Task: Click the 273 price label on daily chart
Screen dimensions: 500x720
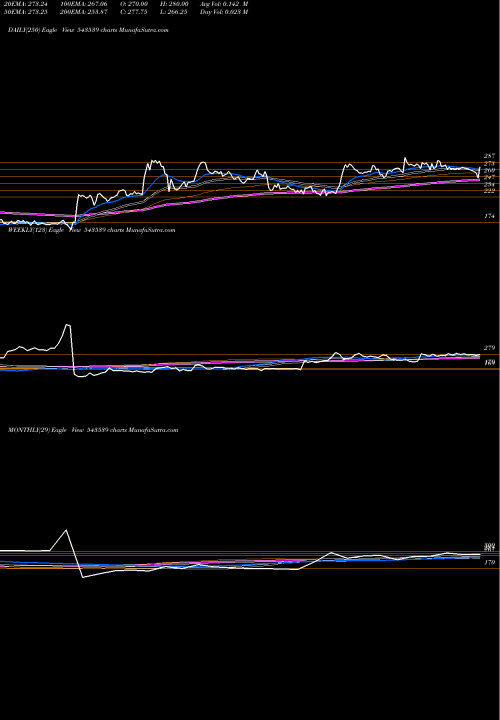Action: 489,163
